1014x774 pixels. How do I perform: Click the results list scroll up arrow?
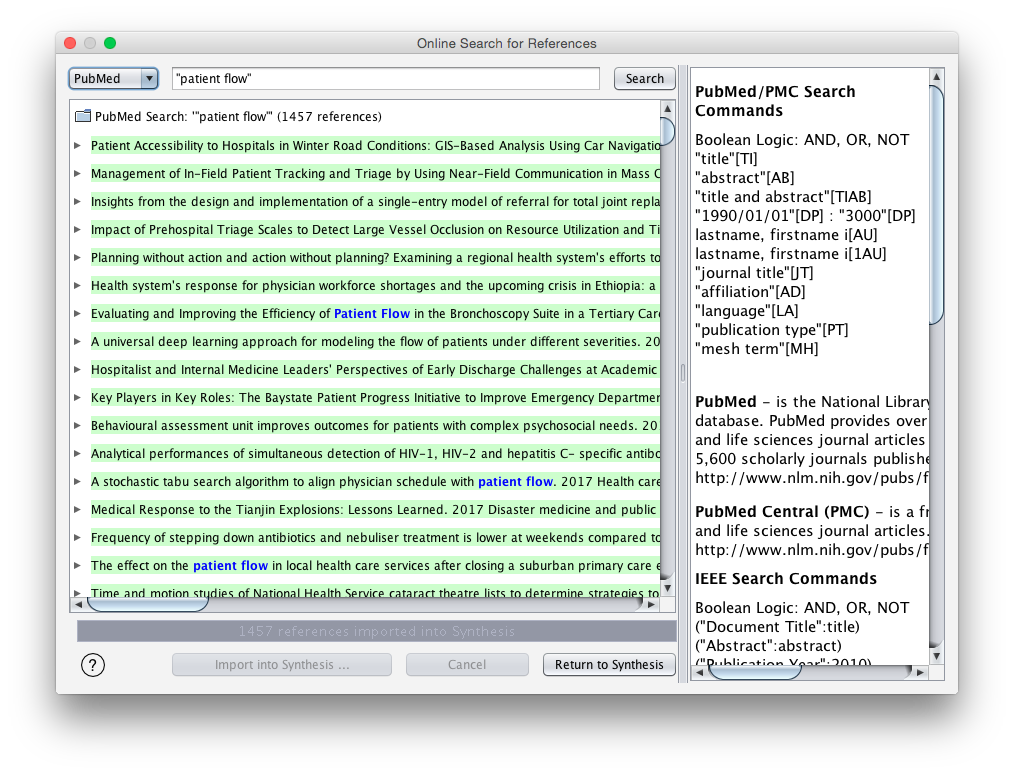click(x=667, y=108)
